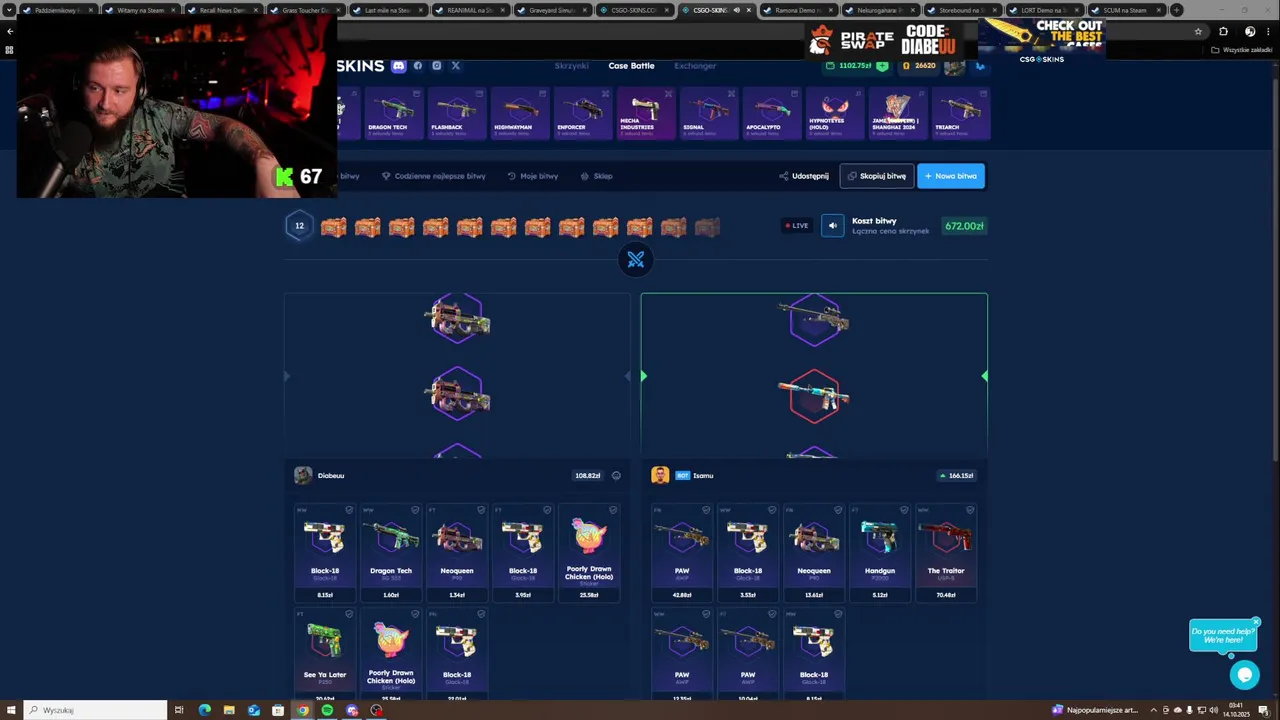Open the Facebook social icon
The width and height of the screenshot is (1280, 720).
pos(418,66)
